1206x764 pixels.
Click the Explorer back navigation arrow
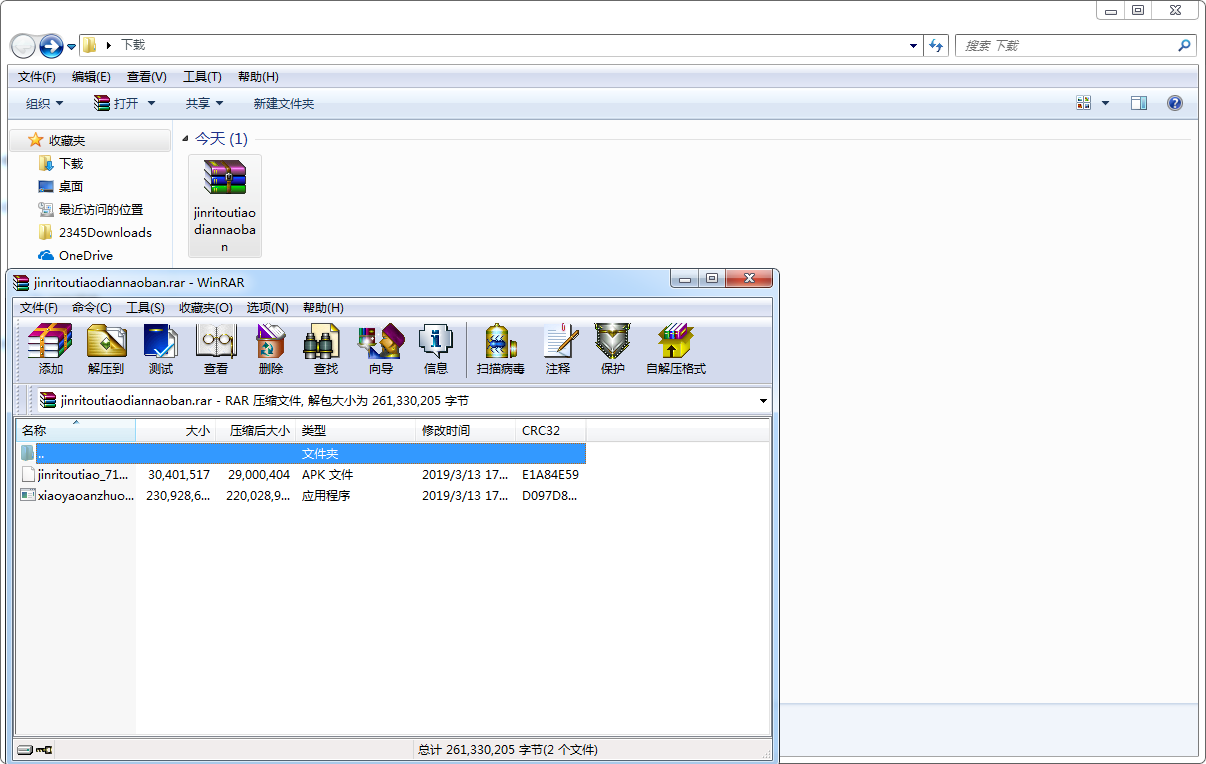point(23,46)
